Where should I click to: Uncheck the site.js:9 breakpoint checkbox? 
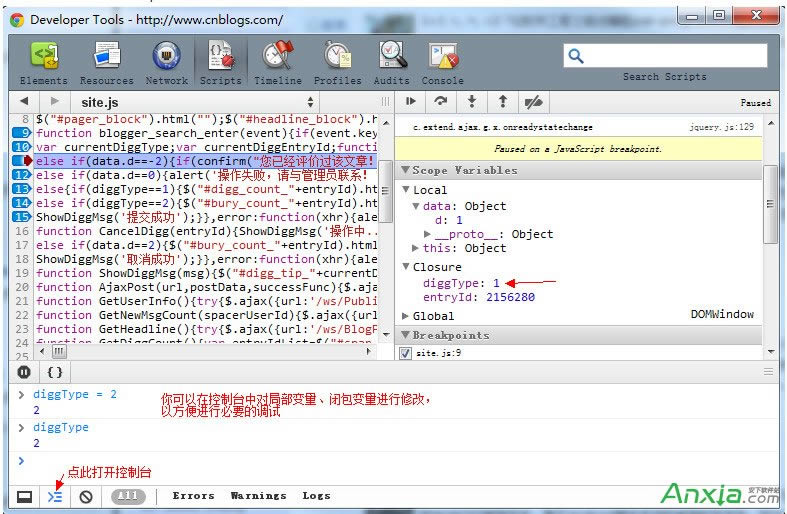pyautogui.click(x=406, y=353)
